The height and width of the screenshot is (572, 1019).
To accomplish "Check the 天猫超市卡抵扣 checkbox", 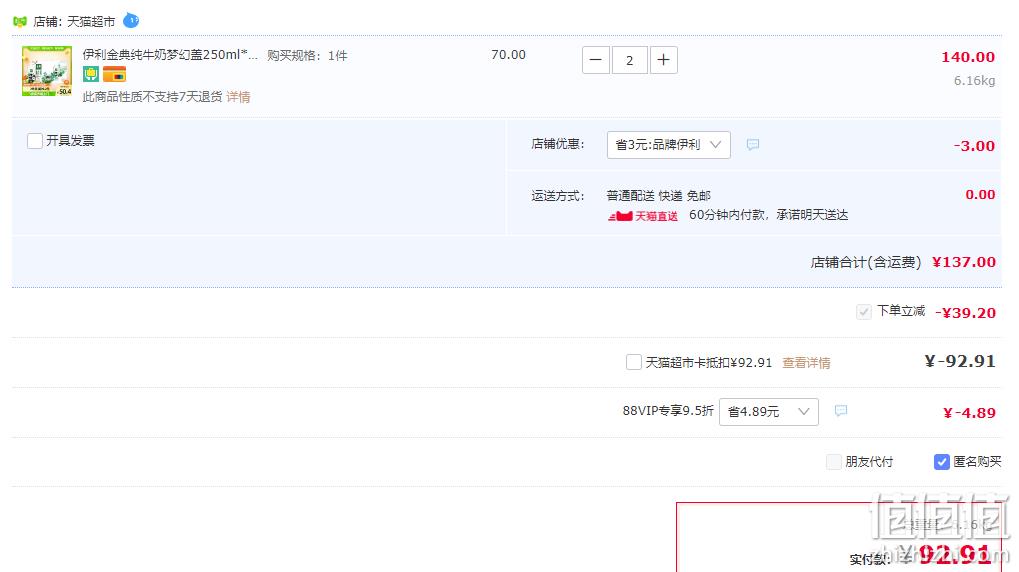I will click(634, 362).
